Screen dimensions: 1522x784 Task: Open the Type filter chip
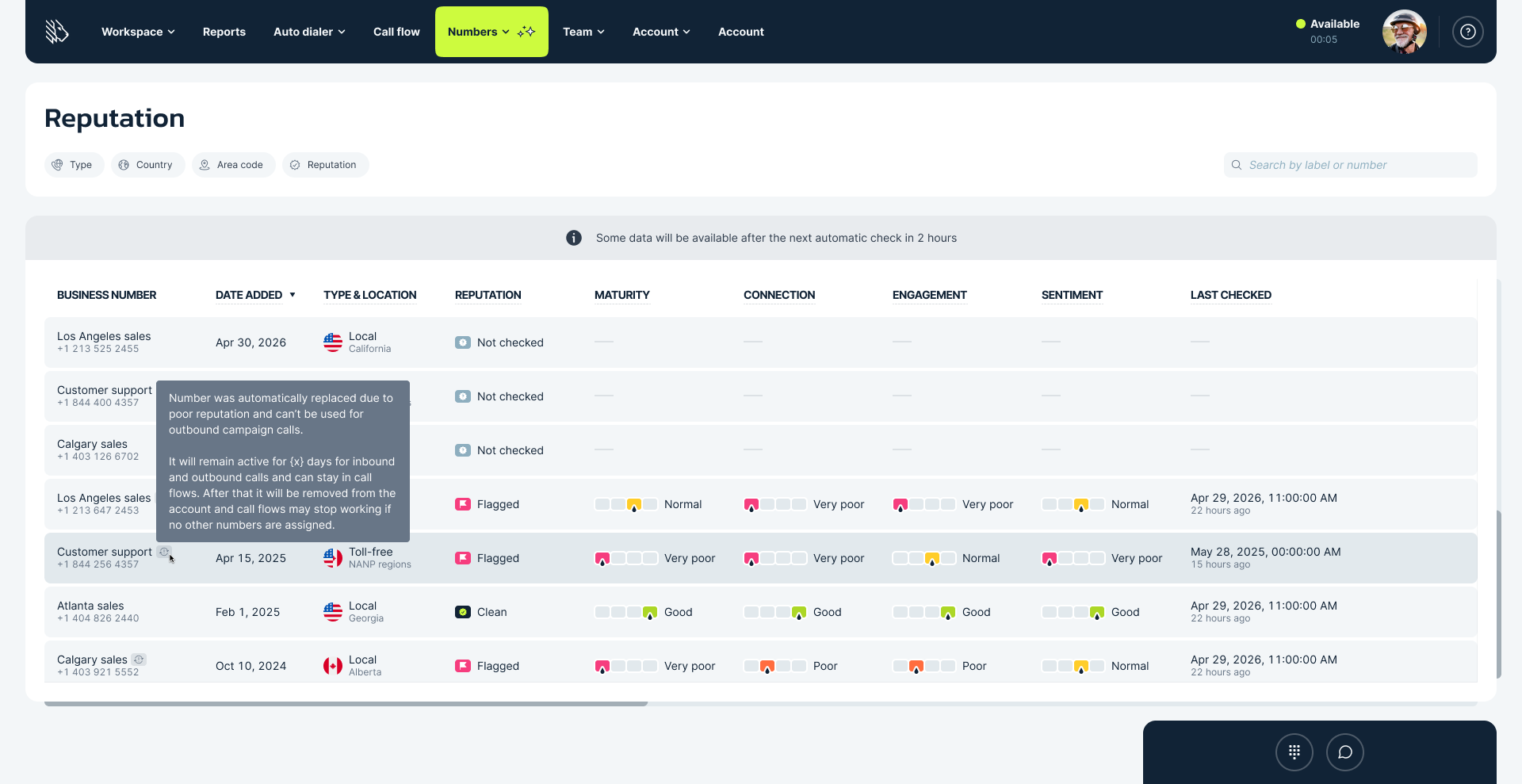click(75, 165)
